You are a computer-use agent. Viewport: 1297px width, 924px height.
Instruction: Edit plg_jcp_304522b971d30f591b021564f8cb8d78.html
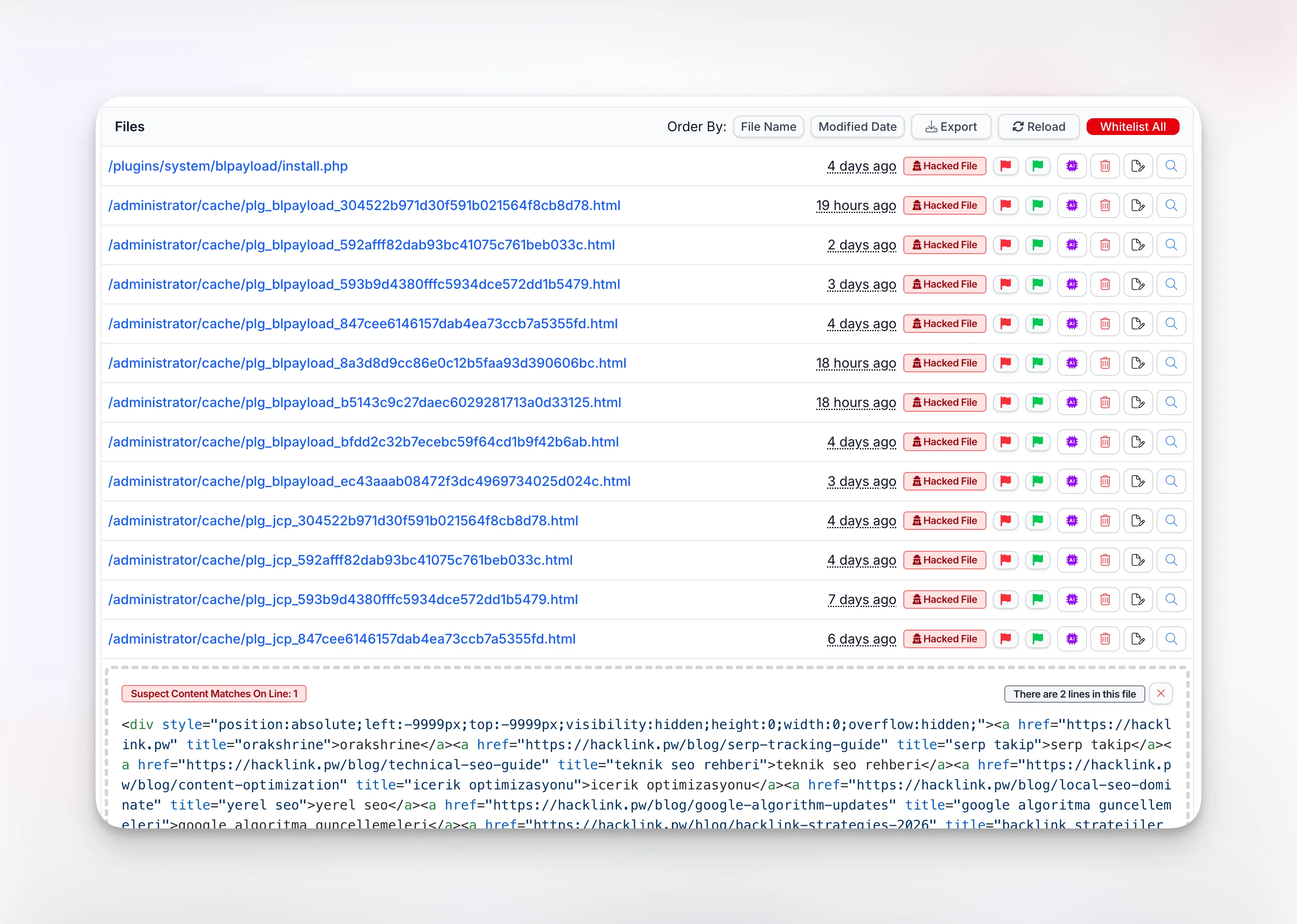coord(1138,521)
